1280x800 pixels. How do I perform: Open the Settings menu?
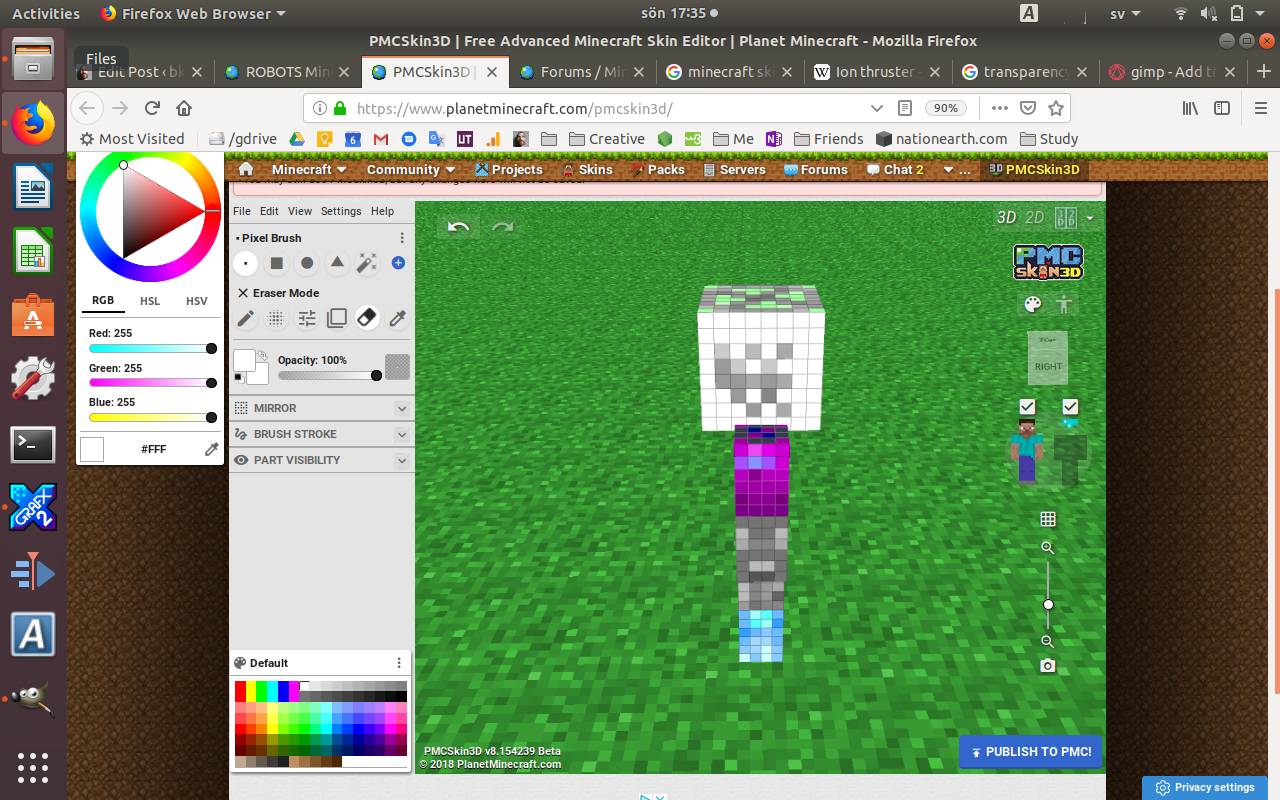(x=341, y=211)
